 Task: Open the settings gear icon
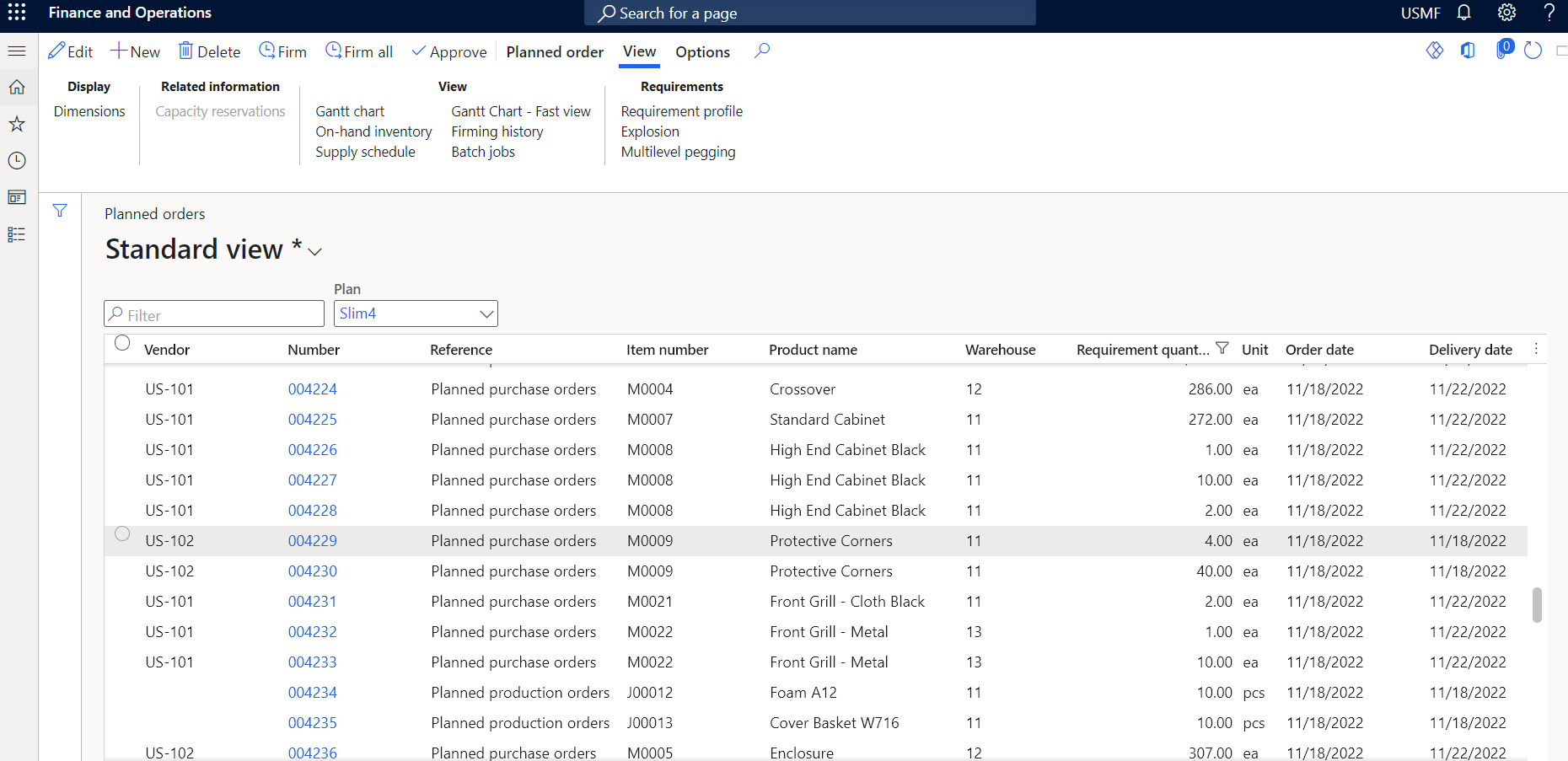(1506, 13)
